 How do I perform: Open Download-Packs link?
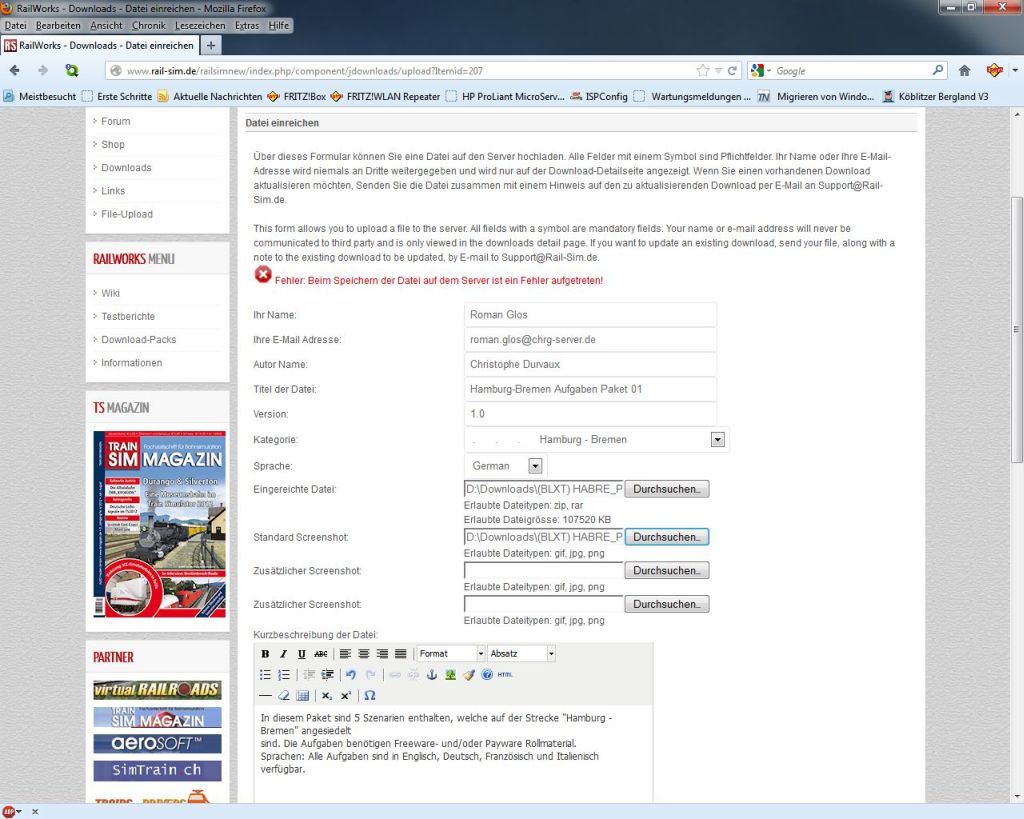click(138, 340)
